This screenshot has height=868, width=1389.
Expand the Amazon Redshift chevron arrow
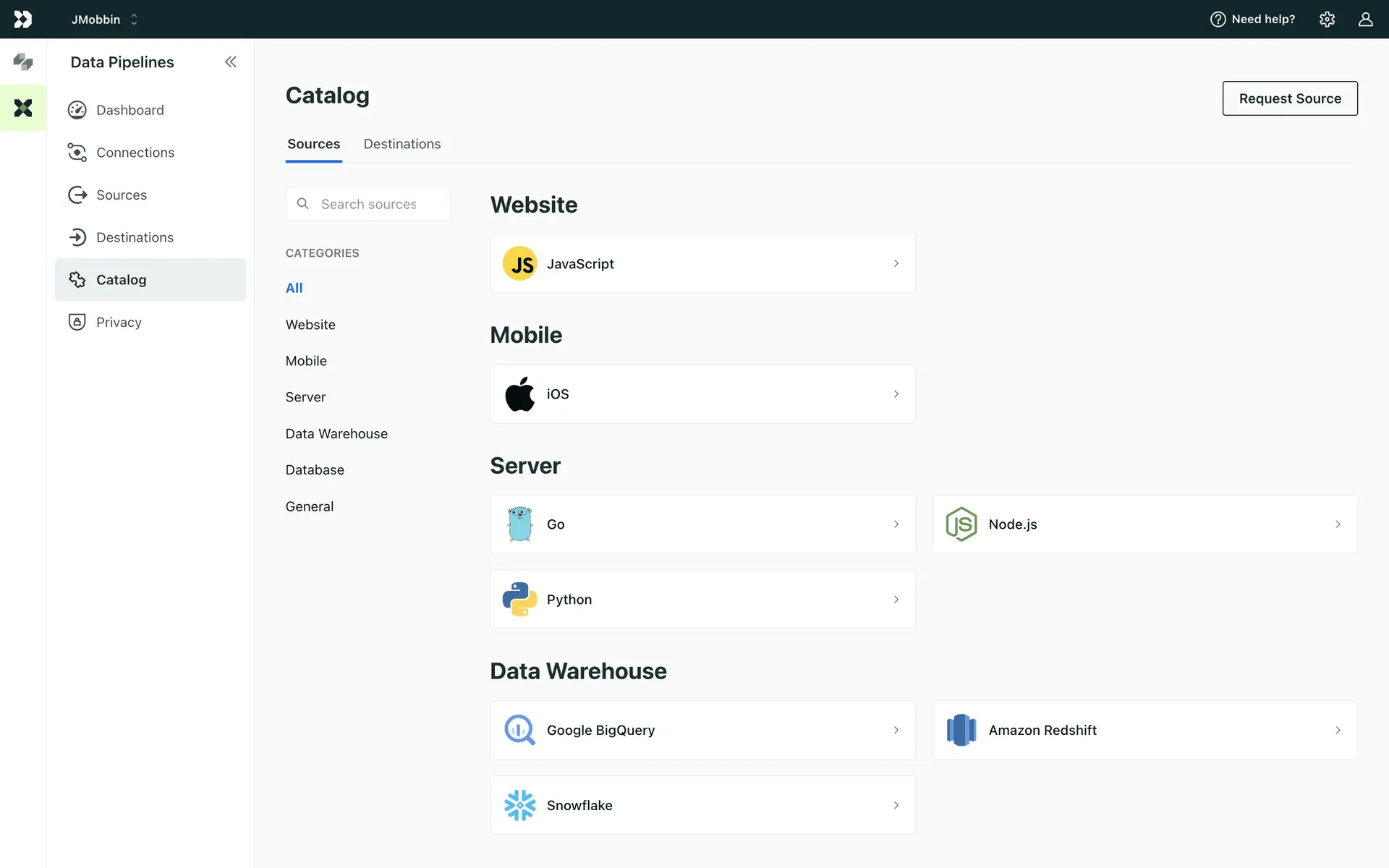[1338, 731]
